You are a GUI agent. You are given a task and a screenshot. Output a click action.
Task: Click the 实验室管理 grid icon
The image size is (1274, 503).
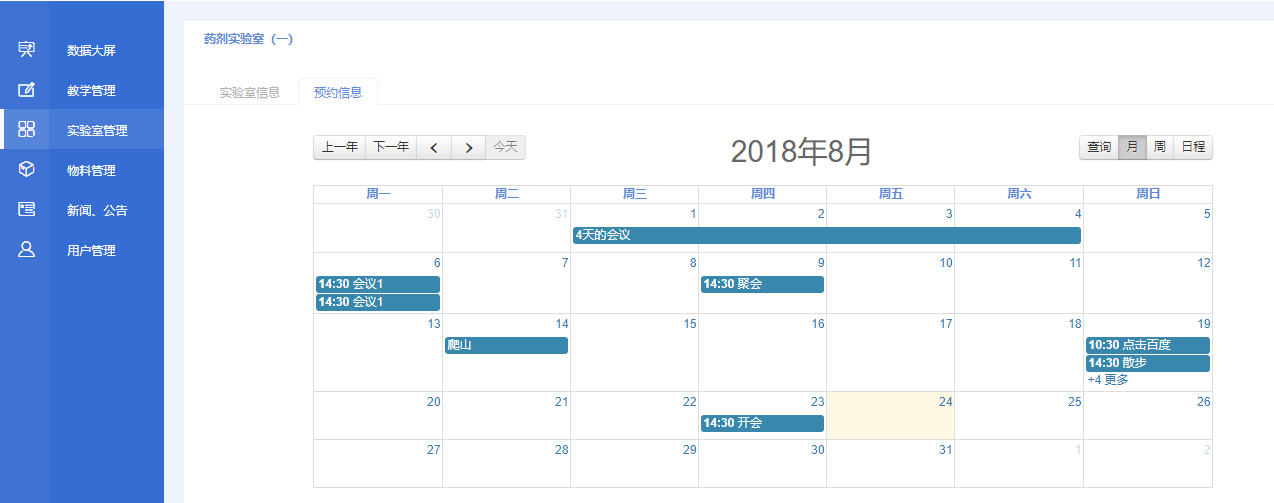27,130
